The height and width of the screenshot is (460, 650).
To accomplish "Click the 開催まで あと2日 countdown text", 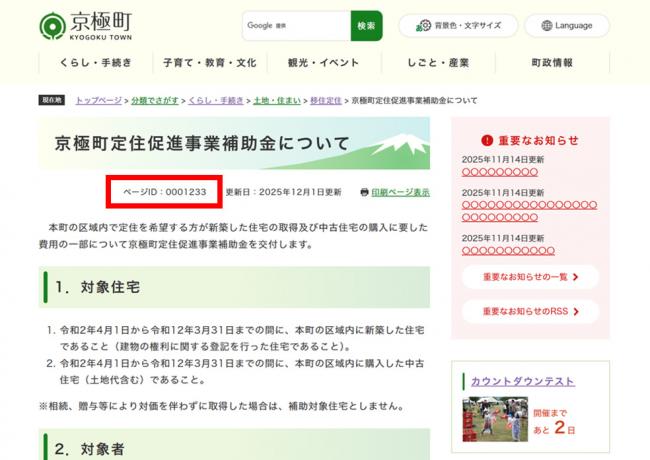I will pos(554,422).
